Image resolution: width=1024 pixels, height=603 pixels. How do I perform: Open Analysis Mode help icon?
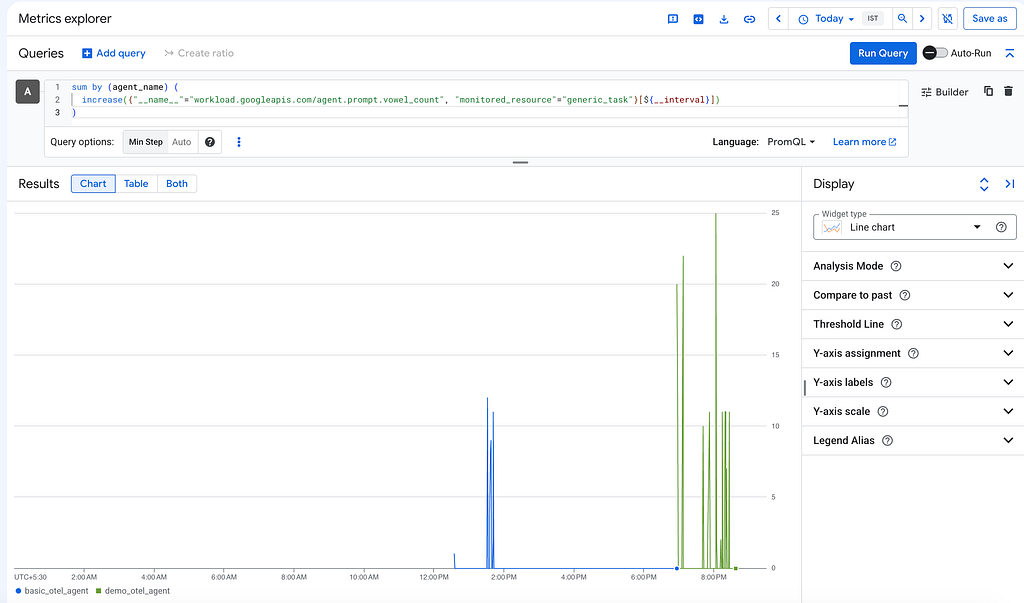click(x=896, y=266)
